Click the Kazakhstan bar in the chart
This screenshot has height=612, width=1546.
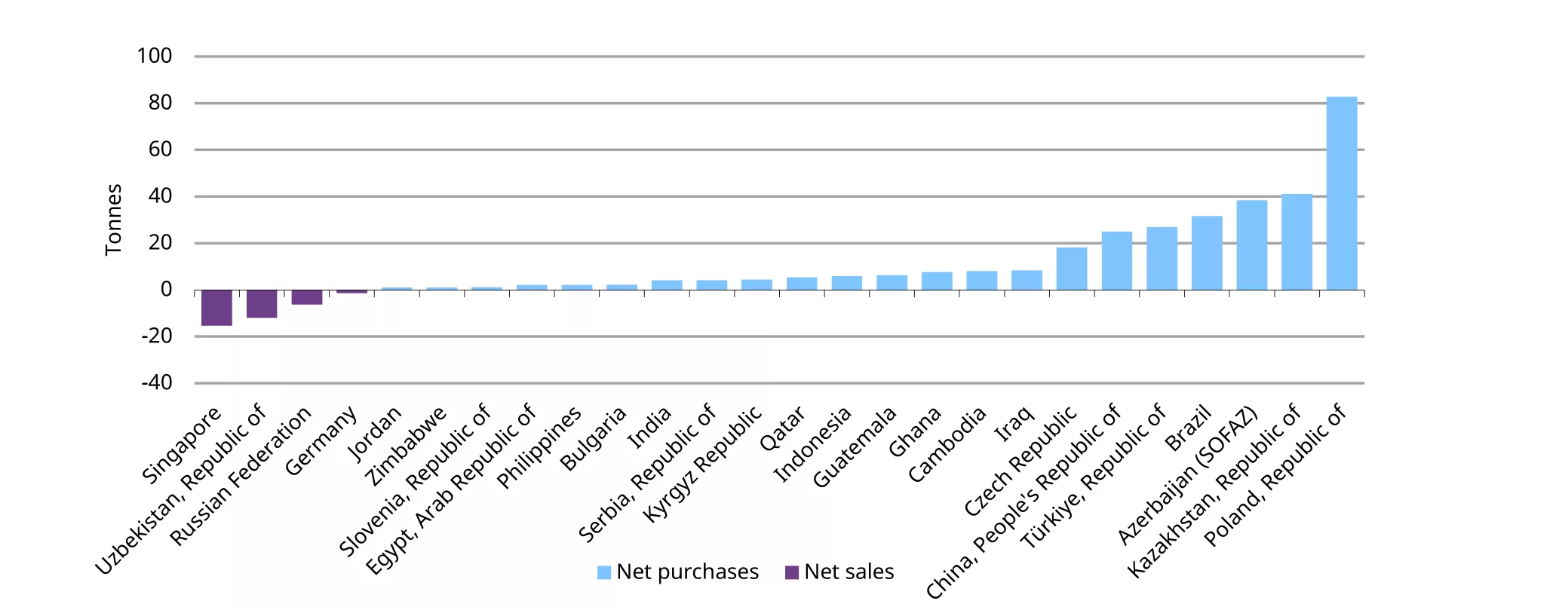pos(1296,242)
